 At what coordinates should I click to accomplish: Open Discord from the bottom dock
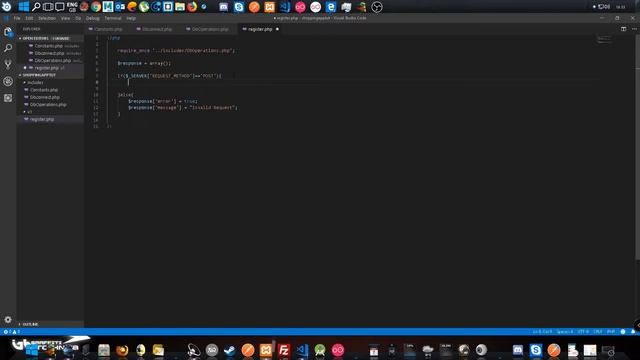[518, 350]
